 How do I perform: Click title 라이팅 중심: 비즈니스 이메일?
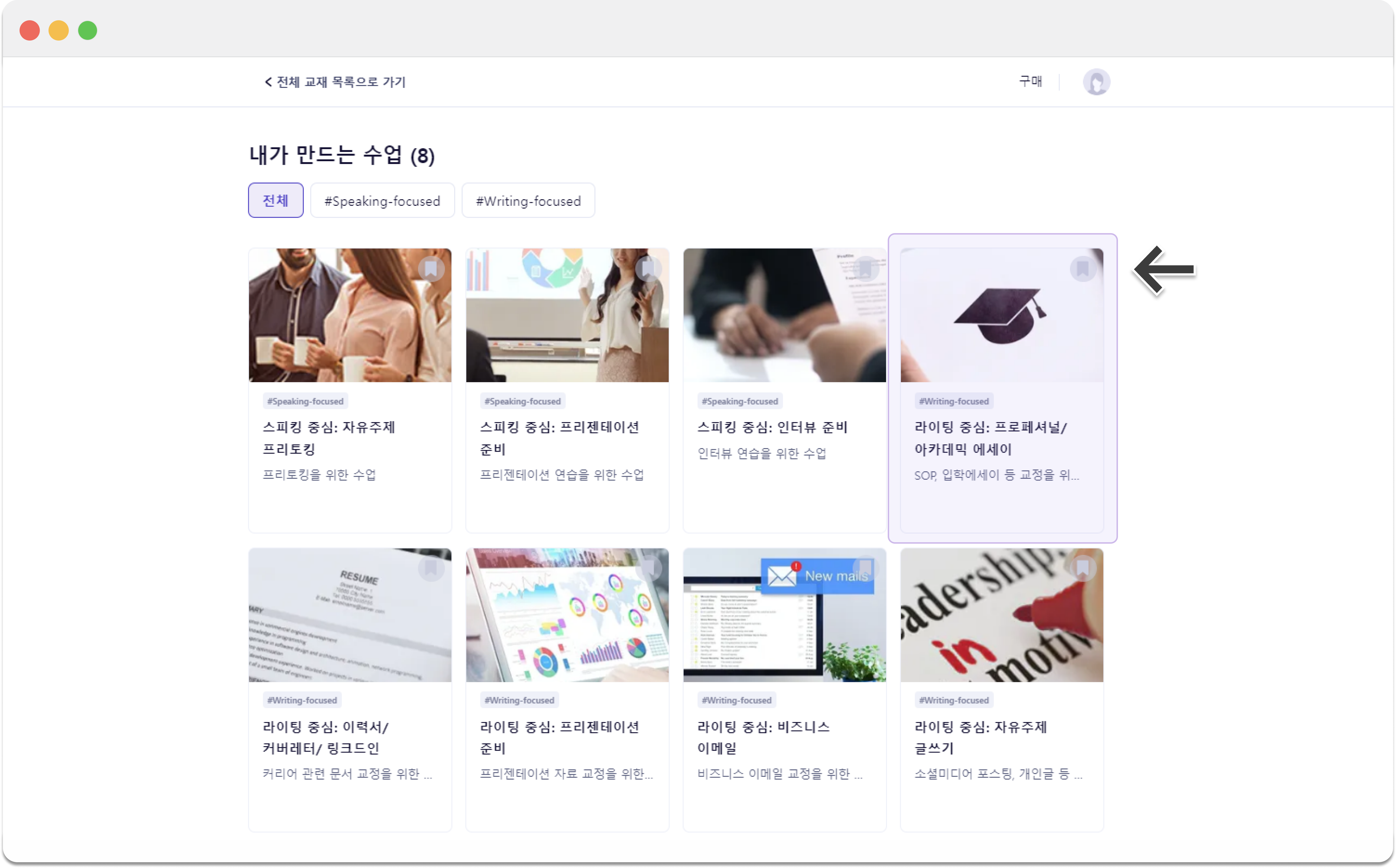point(763,738)
